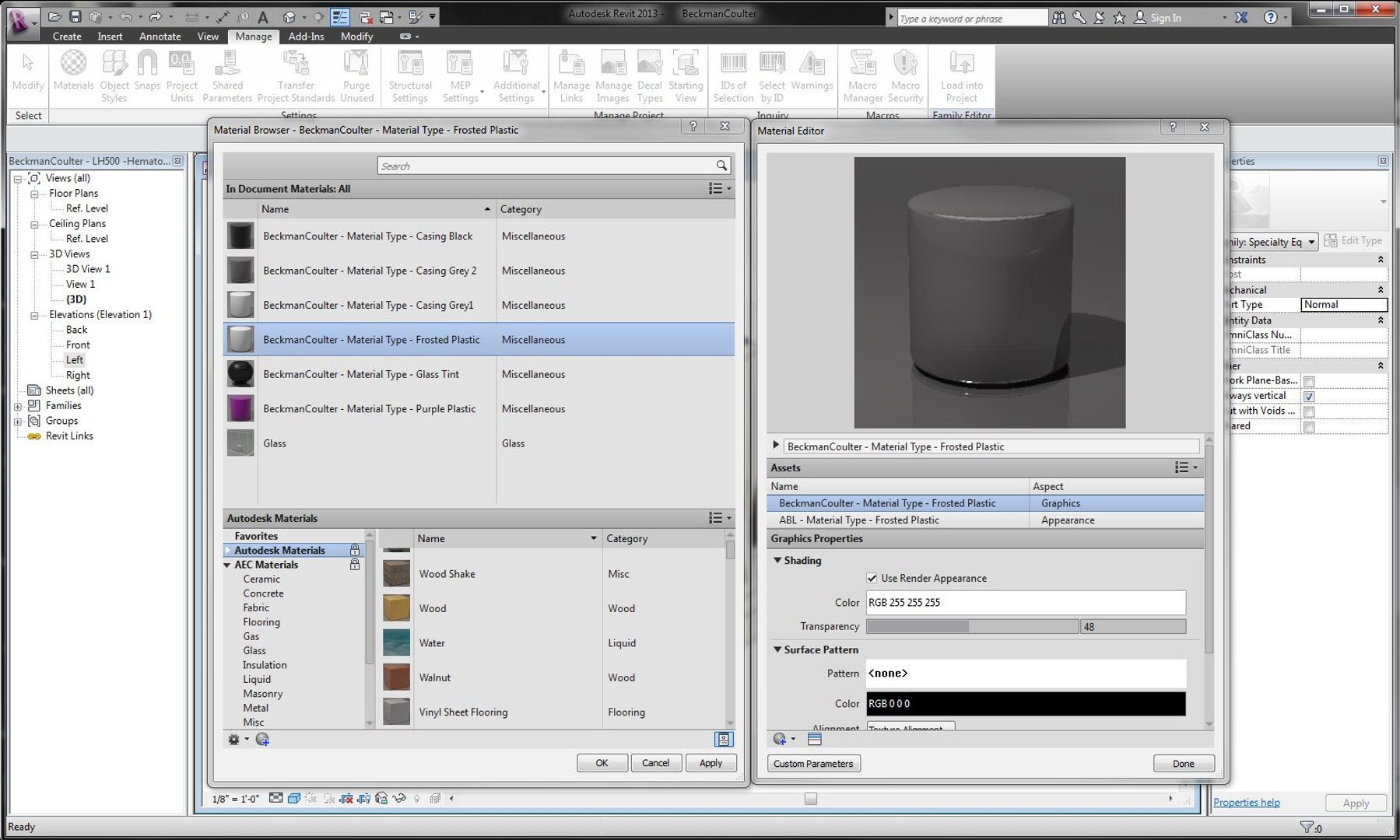Toggle the Shared checkbox in Properties
Image resolution: width=1400 pixels, height=840 pixels.
pyautogui.click(x=1309, y=426)
